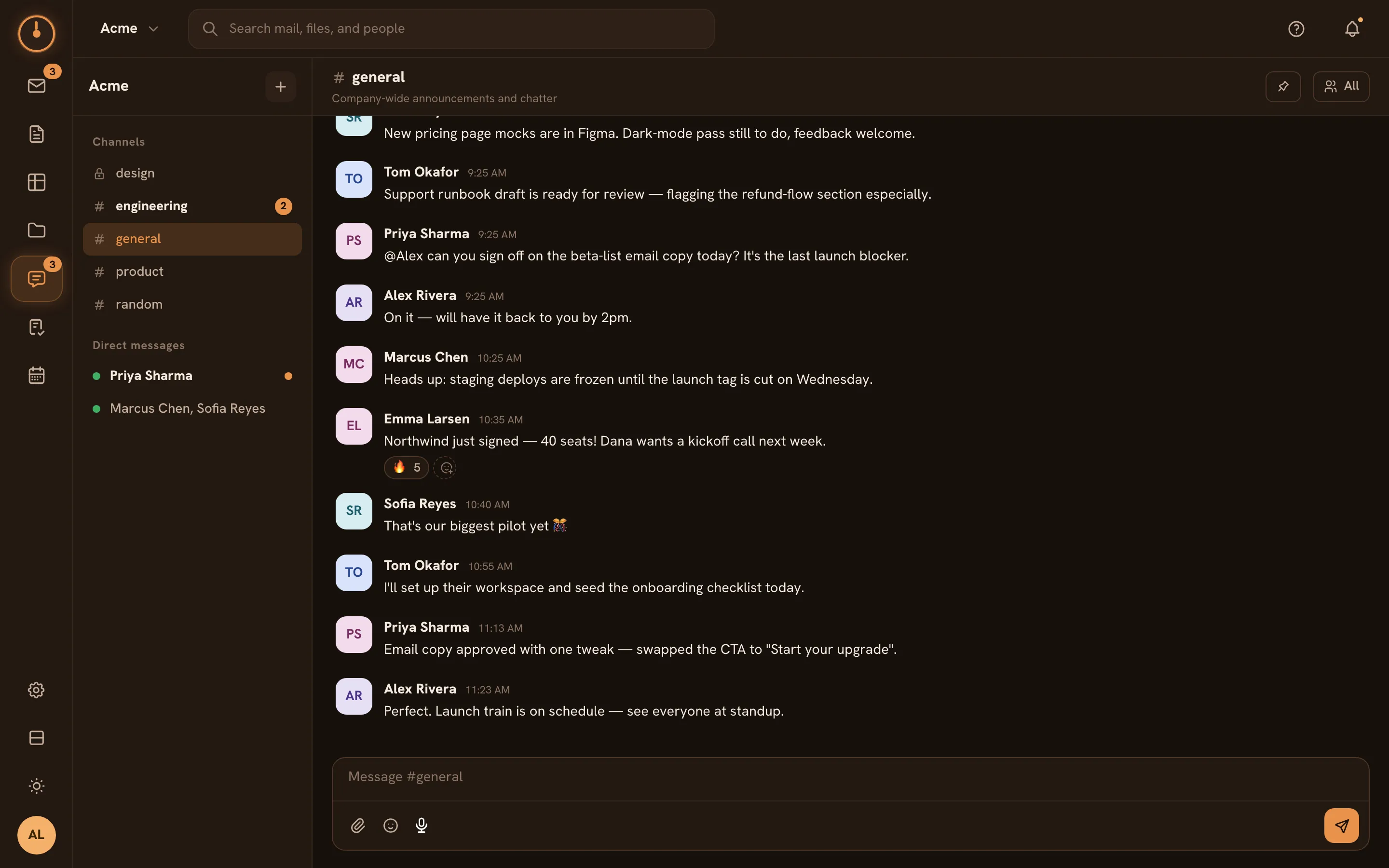Open the Settings gear in the sidebar
1389x868 pixels.
(36, 690)
